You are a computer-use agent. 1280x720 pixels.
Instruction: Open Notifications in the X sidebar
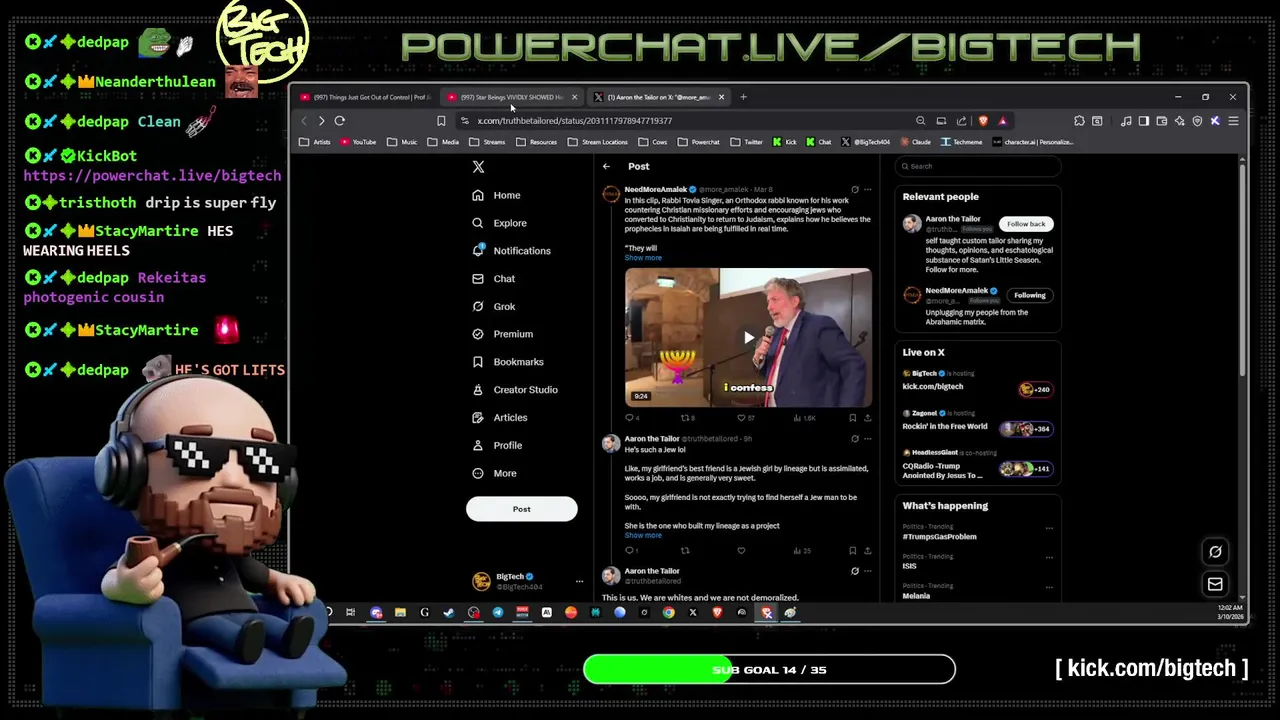(510, 251)
